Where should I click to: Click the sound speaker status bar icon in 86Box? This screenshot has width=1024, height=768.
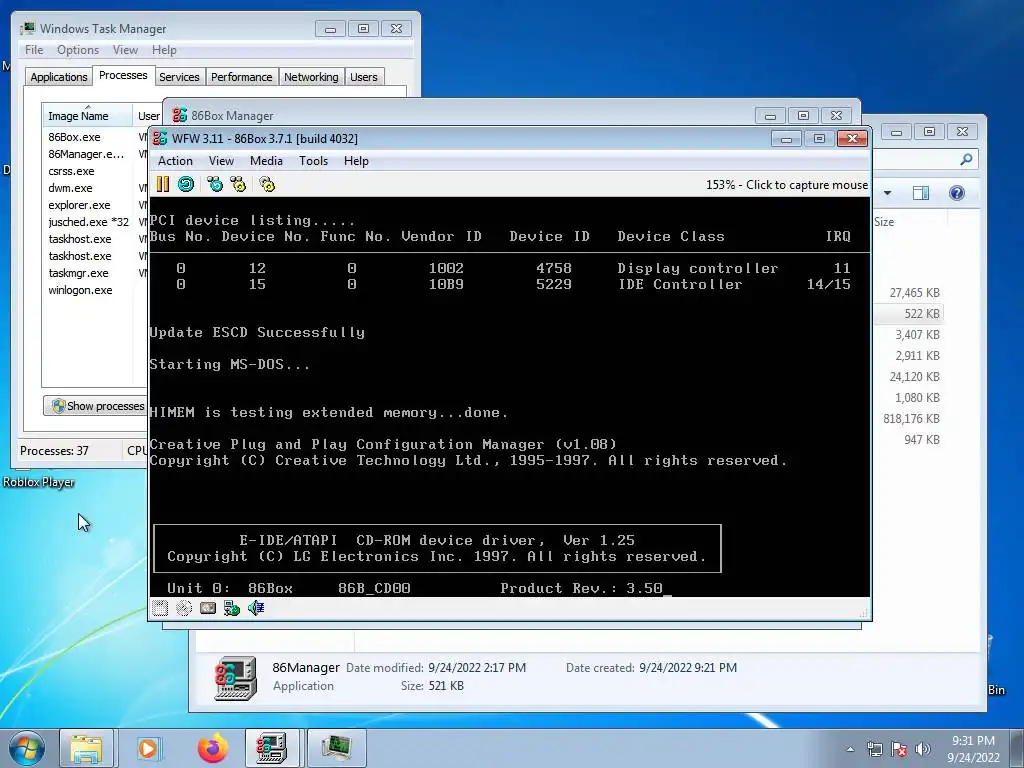(x=256, y=609)
